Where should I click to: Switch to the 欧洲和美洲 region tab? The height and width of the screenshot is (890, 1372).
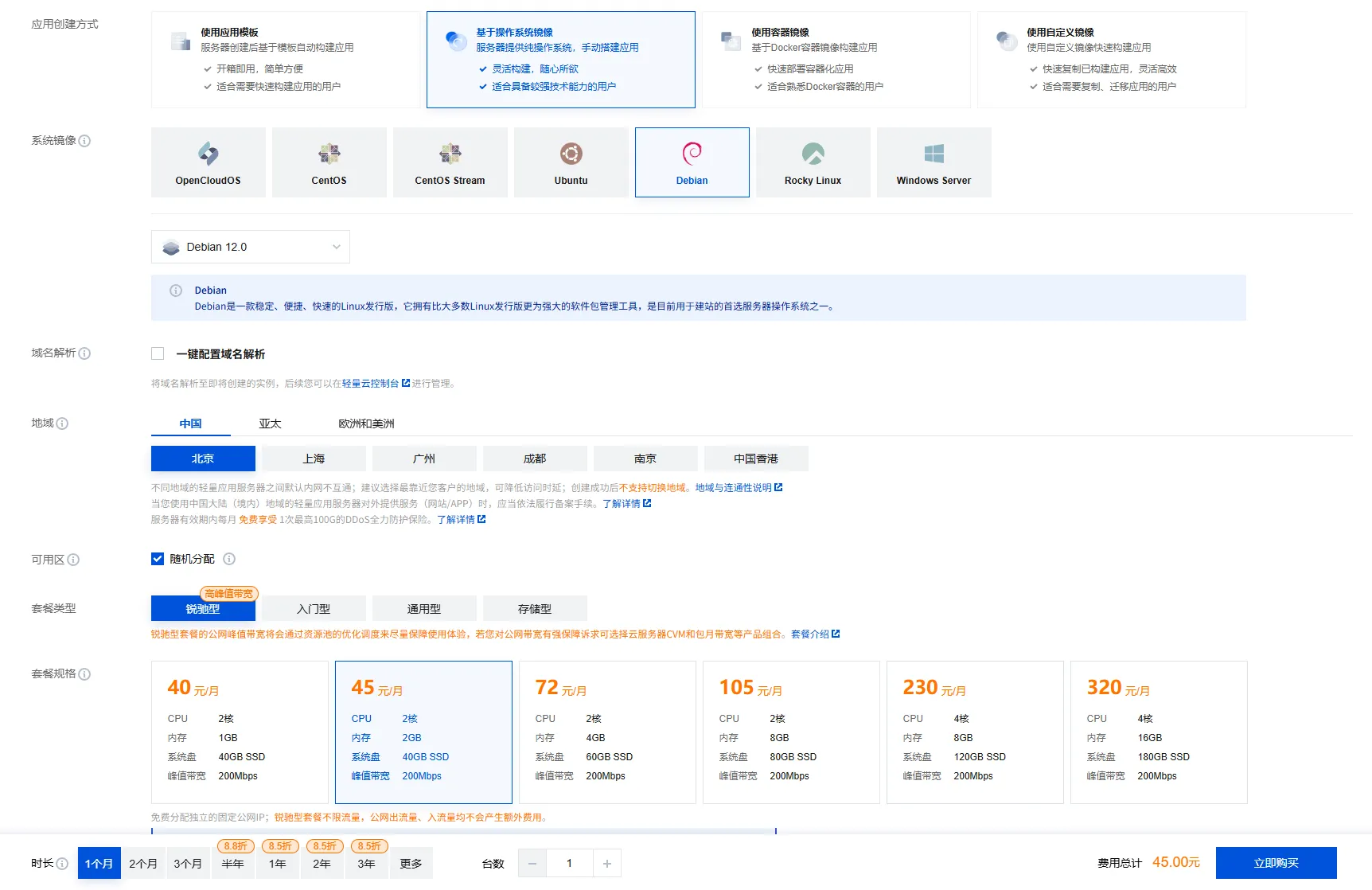click(x=366, y=424)
